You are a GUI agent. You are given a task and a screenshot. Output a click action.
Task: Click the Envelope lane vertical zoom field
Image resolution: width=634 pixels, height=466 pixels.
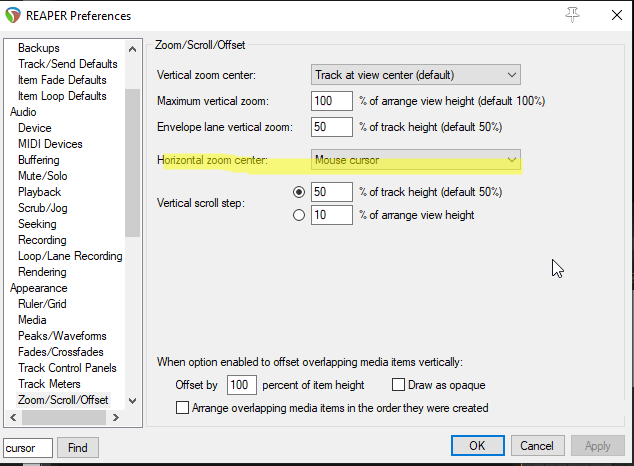point(332,127)
